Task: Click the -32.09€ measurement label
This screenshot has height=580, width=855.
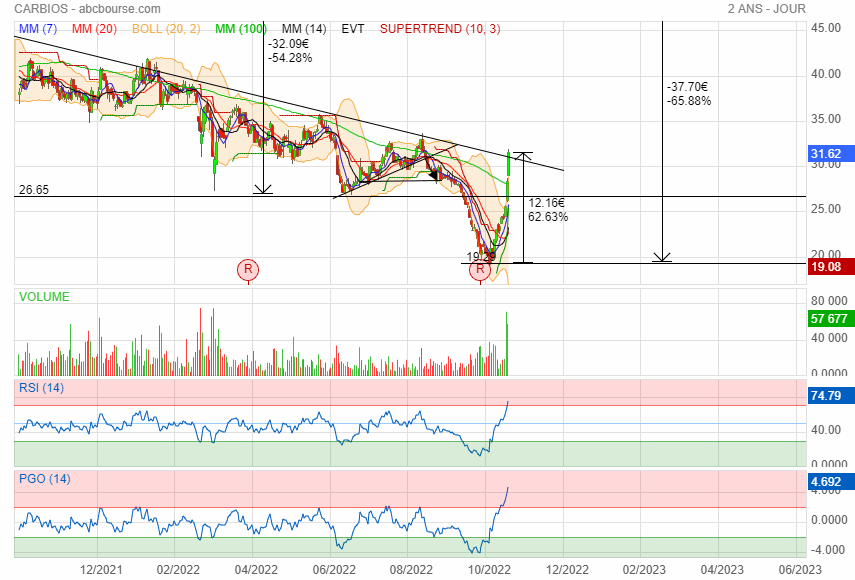Action: point(288,44)
